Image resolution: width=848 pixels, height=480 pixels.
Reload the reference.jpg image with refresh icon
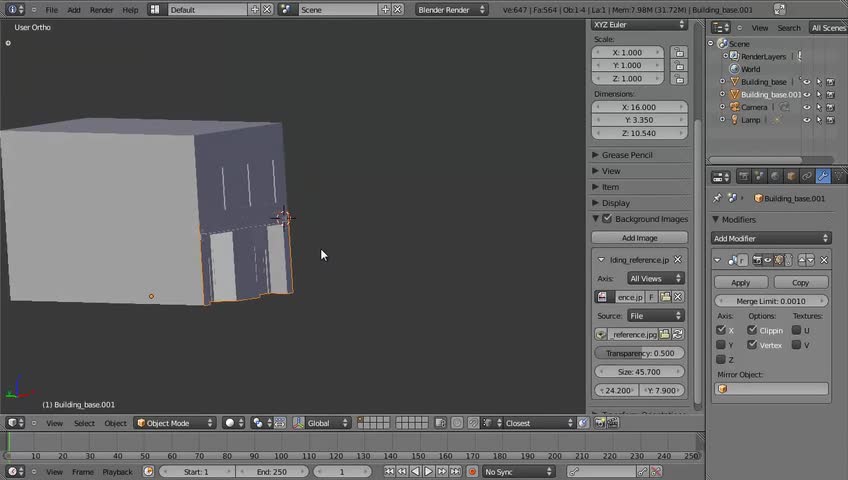pos(678,334)
